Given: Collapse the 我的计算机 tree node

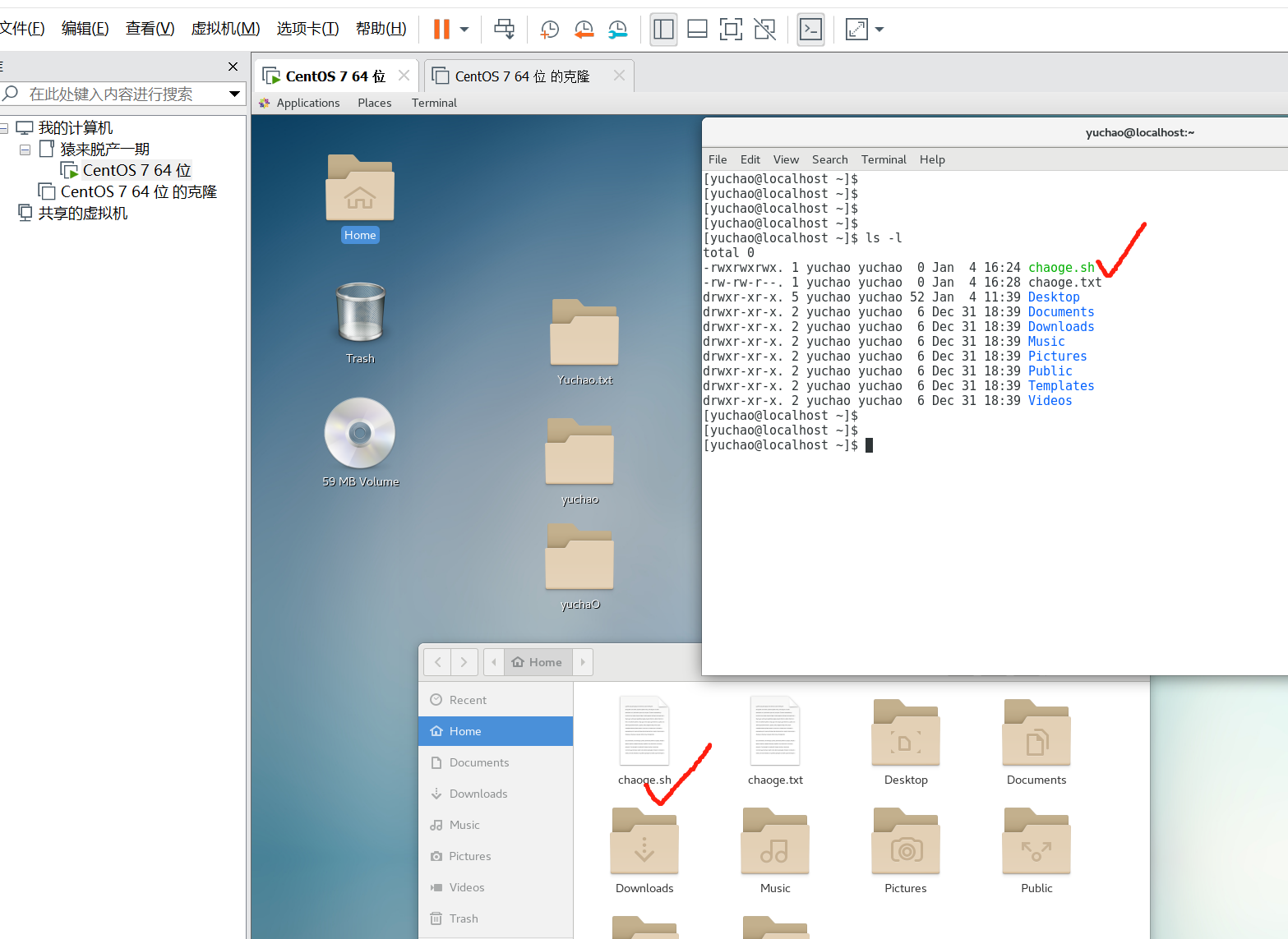Looking at the screenshot, I should tap(4, 128).
